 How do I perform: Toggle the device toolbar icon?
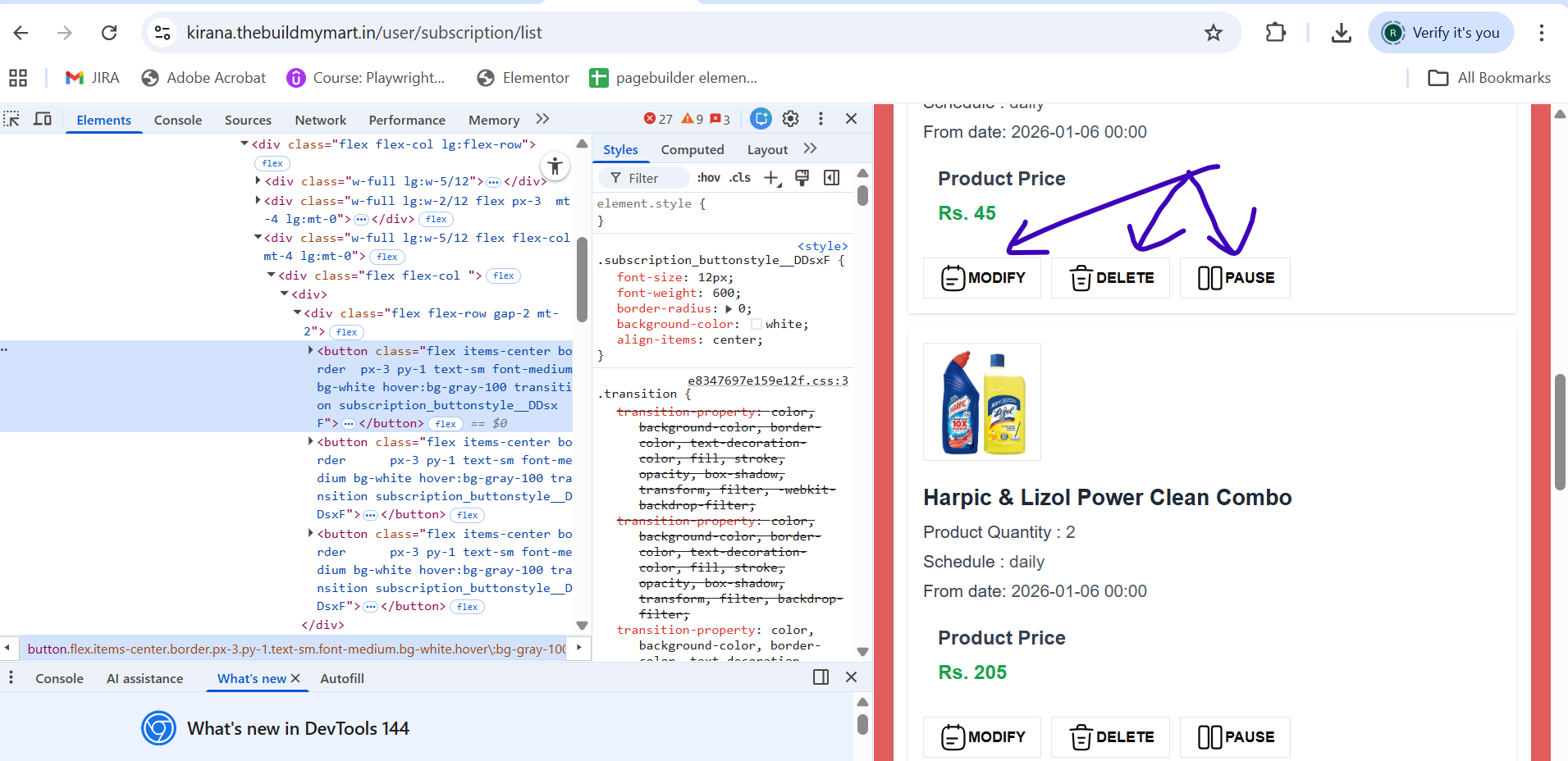[x=43, y=120]
